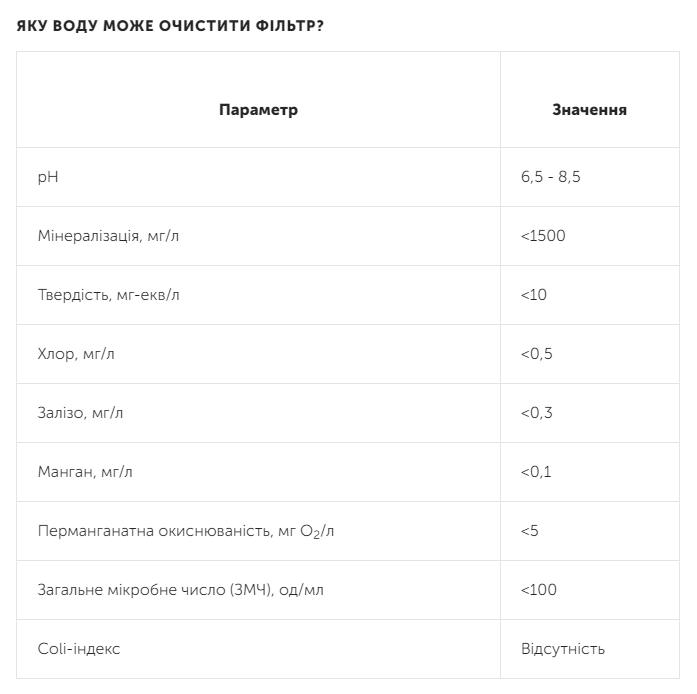Click the '<5' value cell
This screenshot has width=697, height=694.
[530, 531]
